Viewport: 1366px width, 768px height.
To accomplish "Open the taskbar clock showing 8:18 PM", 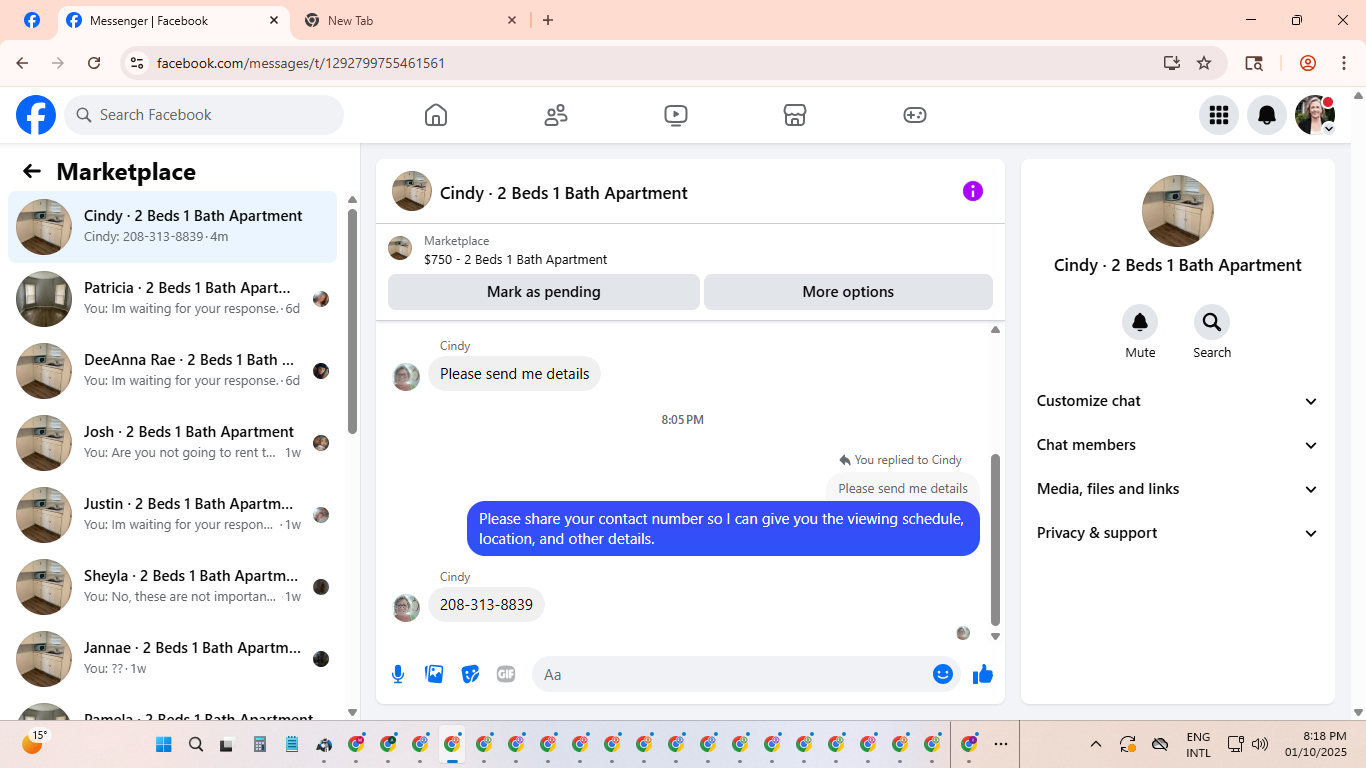I will tap(1316, 744).
